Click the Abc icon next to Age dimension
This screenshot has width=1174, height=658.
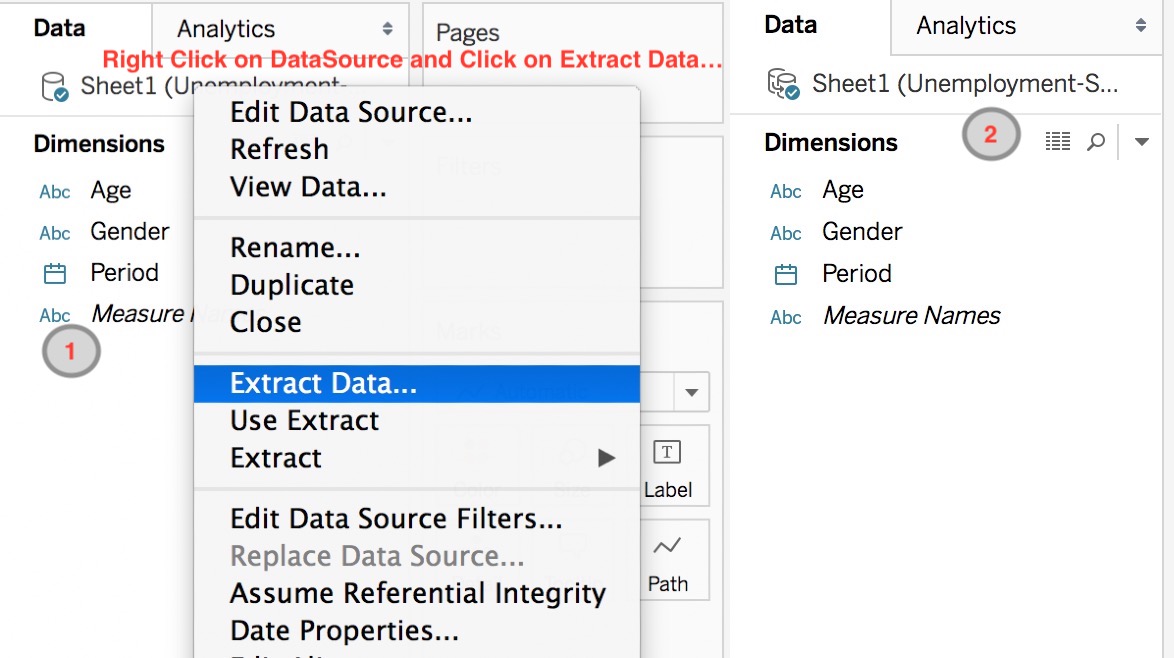coord(54,190)
